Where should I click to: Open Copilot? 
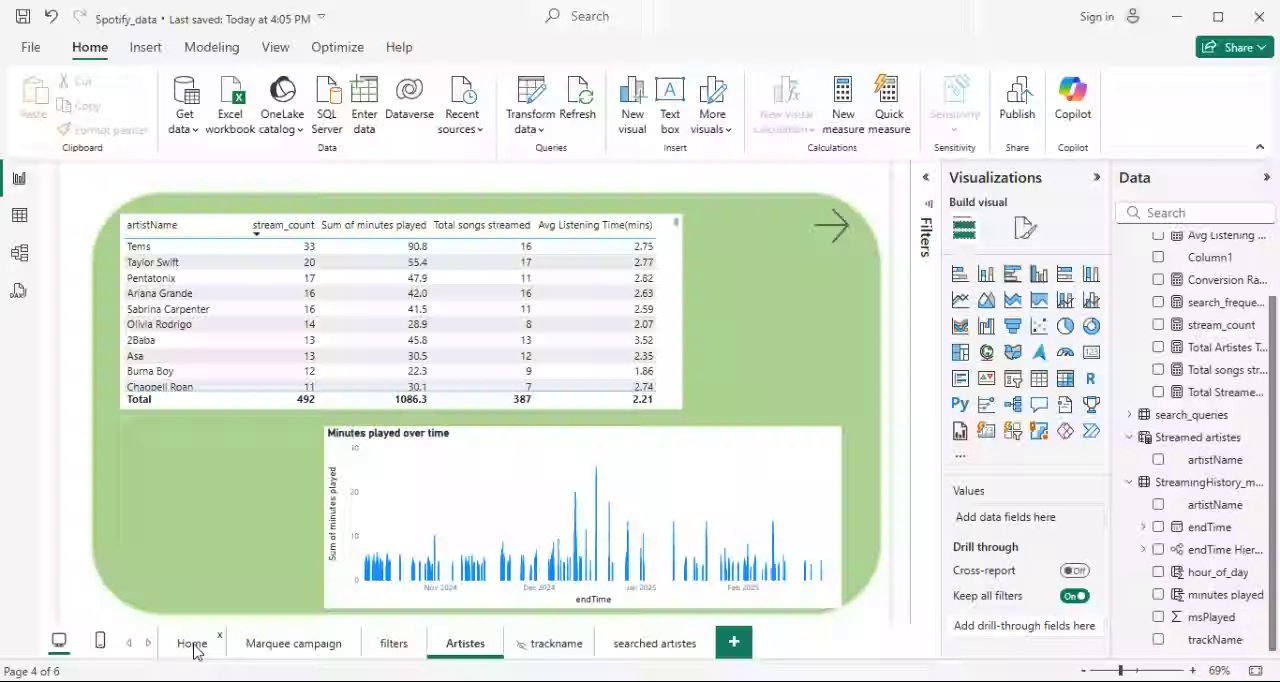tap(1072, 100)
